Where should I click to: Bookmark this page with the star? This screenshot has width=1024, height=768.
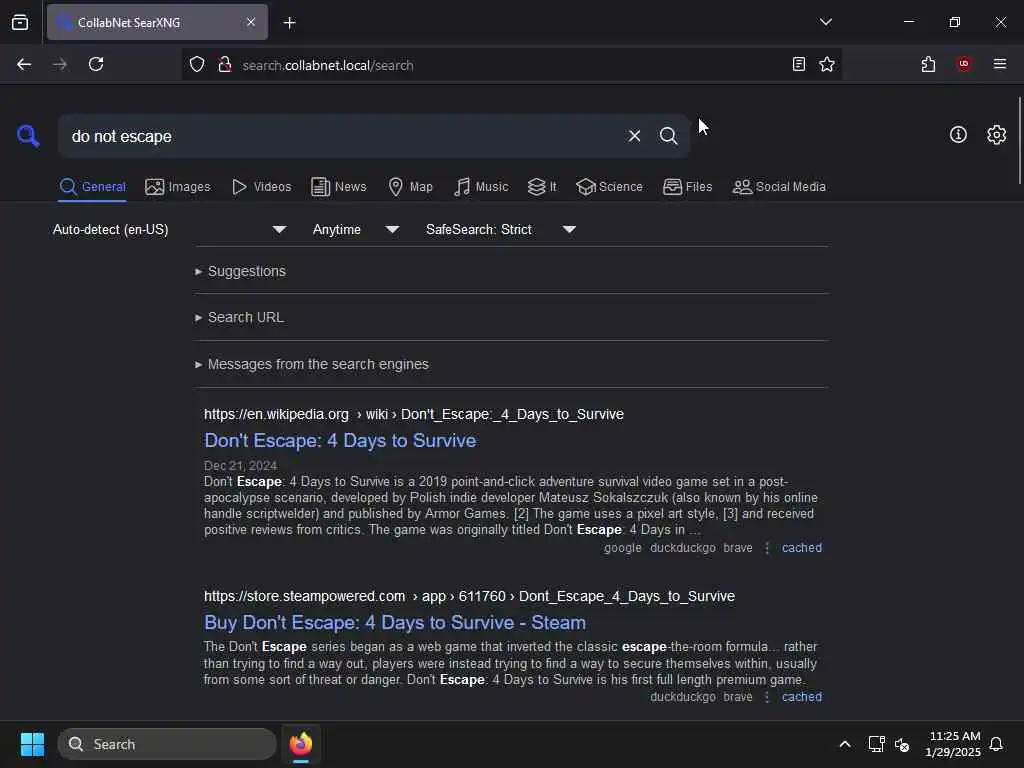pyautogui.click(x=827, y=65)
